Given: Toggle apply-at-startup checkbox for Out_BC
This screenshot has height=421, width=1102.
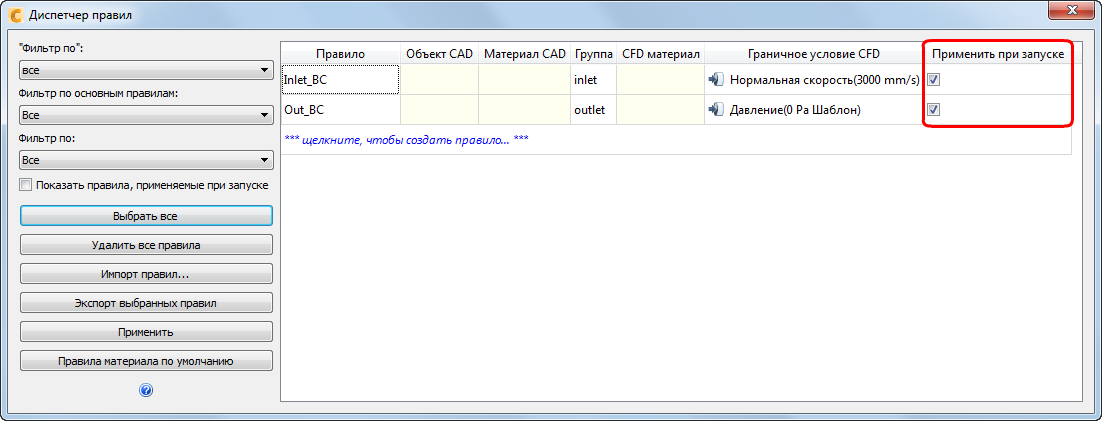Looking at the screenshot, I should (x=934, y=109).
